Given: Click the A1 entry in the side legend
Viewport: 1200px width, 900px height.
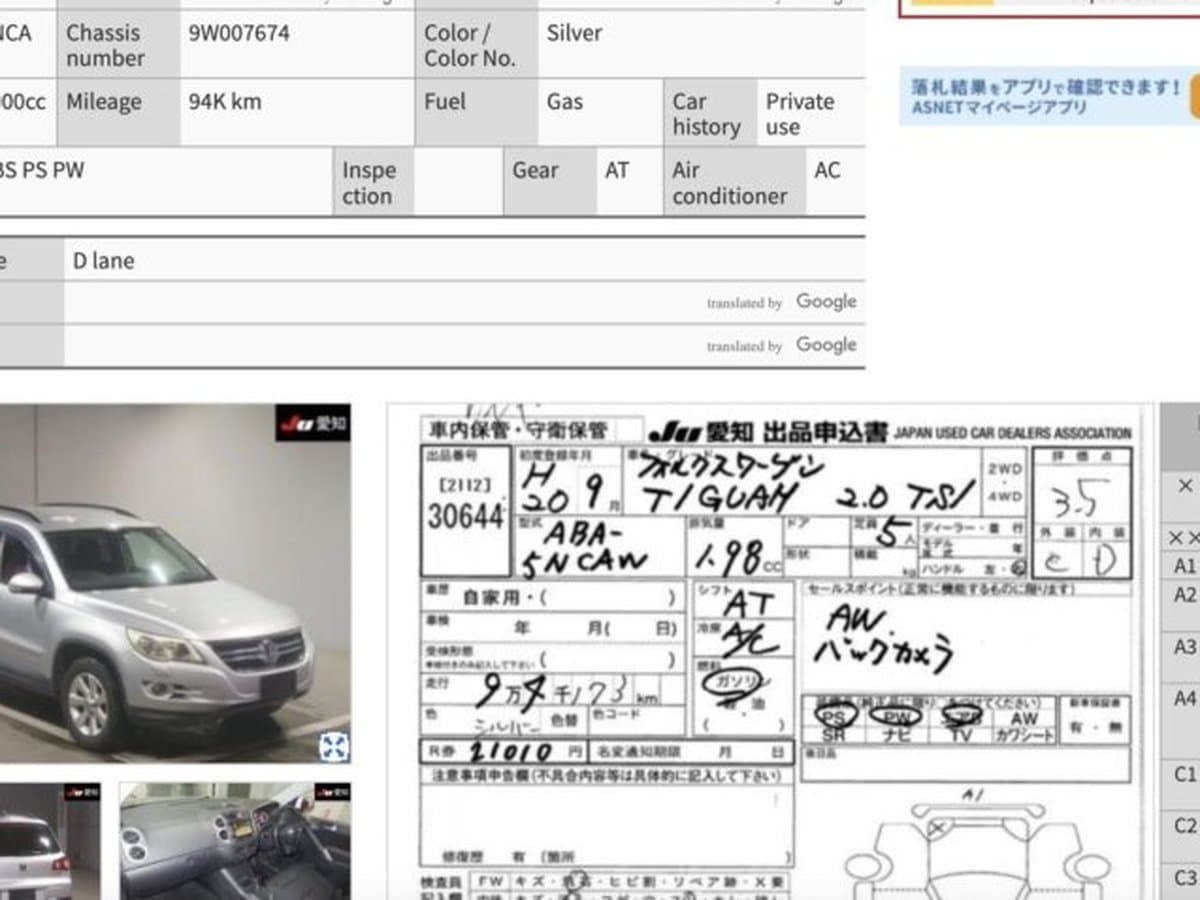Looking at the screenshot, I should click(x=1184, y=566).
